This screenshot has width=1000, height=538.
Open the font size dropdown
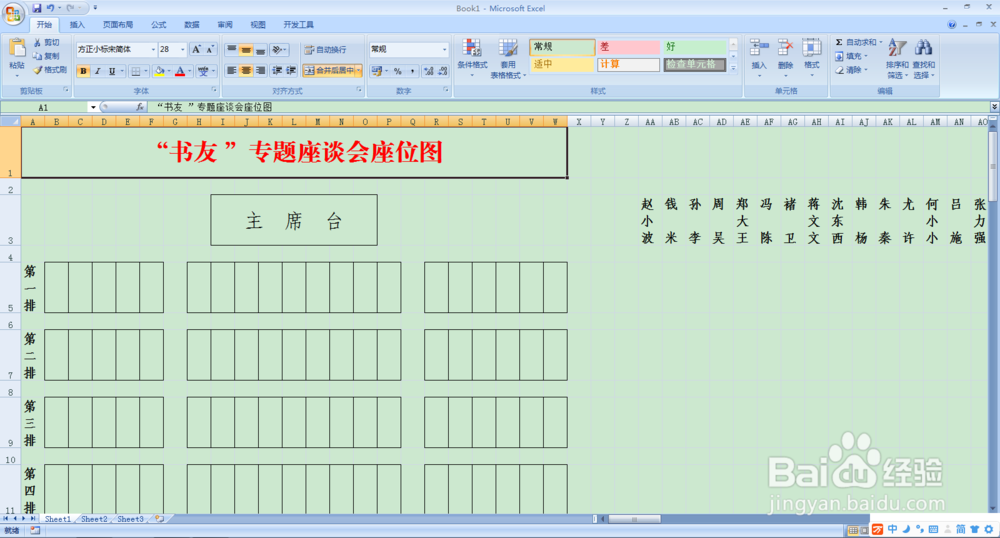click(182, 49)
